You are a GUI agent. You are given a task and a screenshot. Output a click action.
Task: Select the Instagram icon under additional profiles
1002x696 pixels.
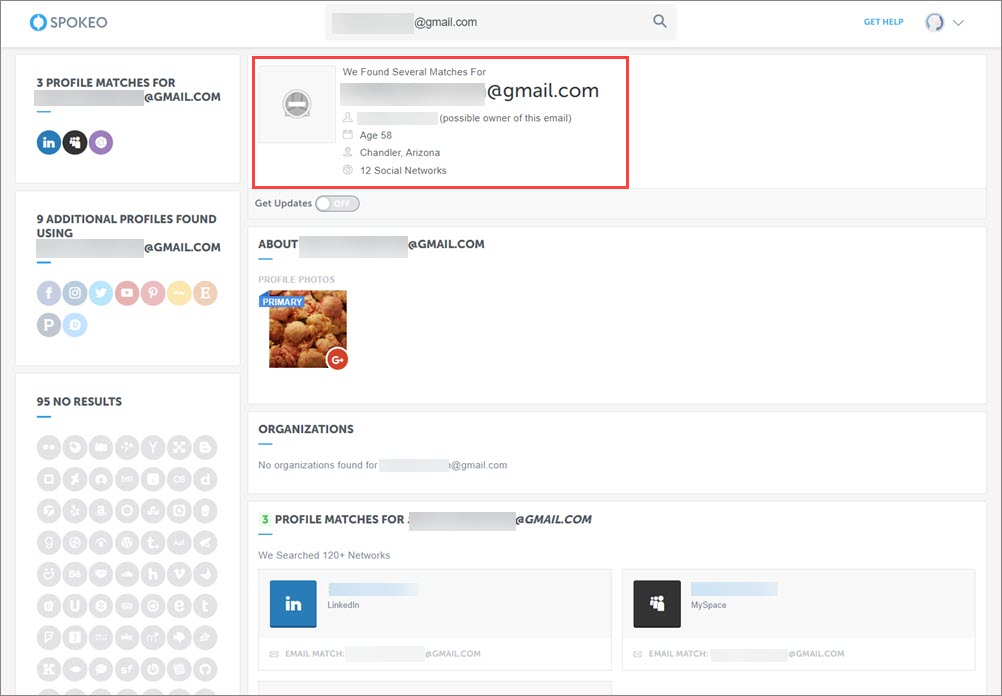75,293
